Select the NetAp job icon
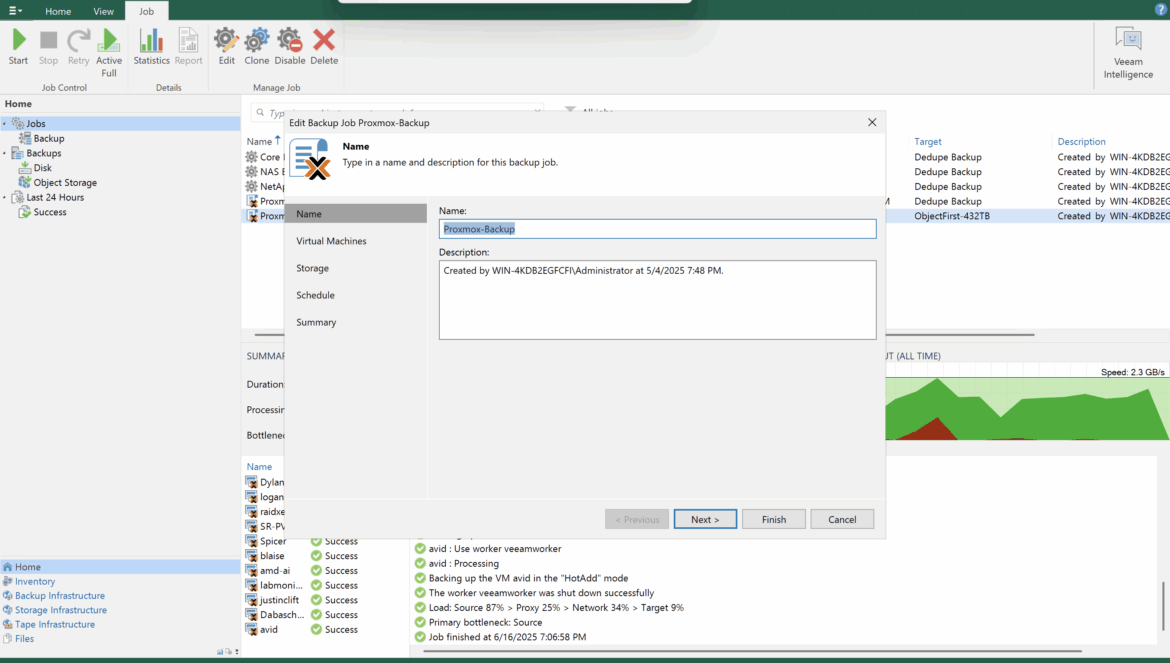Image resolution: width=1170 pixels, height=663 pixels. click(x=251, y=186)
